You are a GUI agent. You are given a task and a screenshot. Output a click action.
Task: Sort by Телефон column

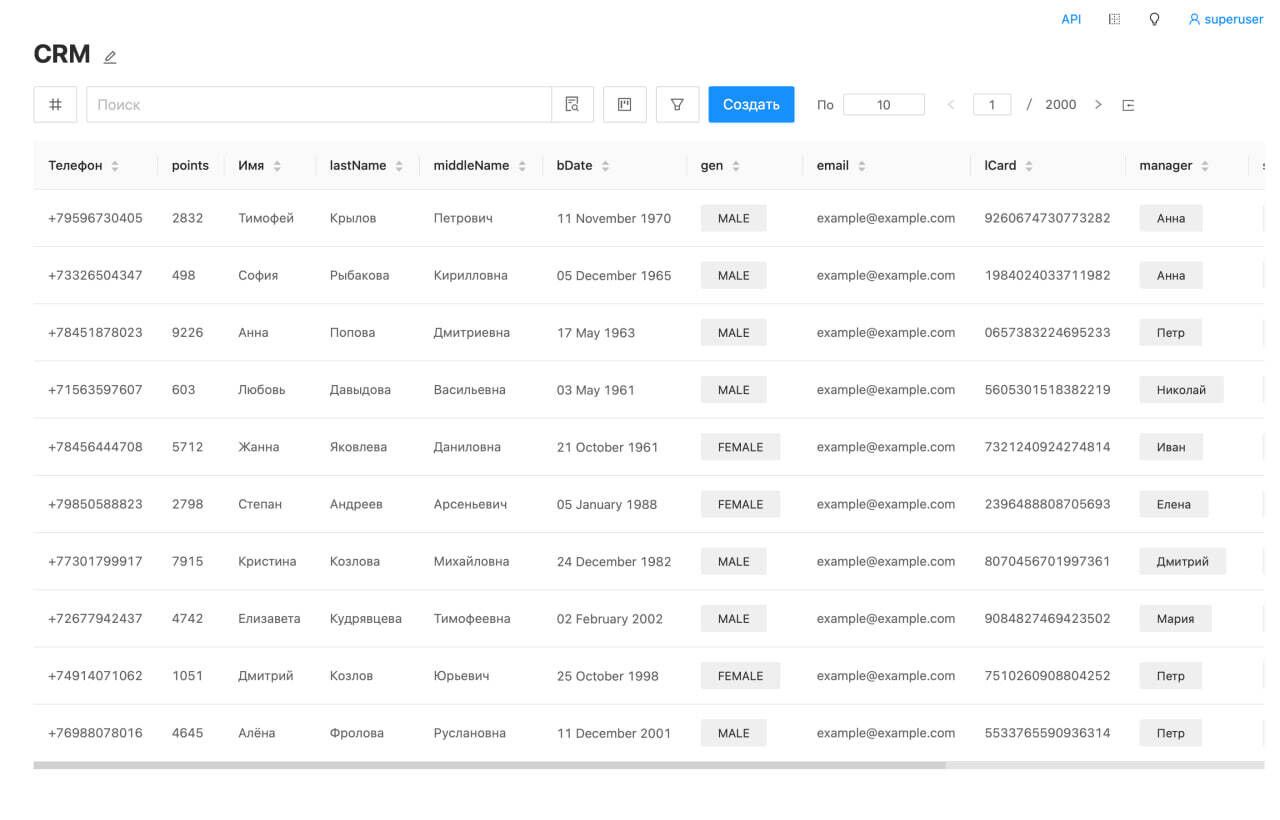pos(115,166)
